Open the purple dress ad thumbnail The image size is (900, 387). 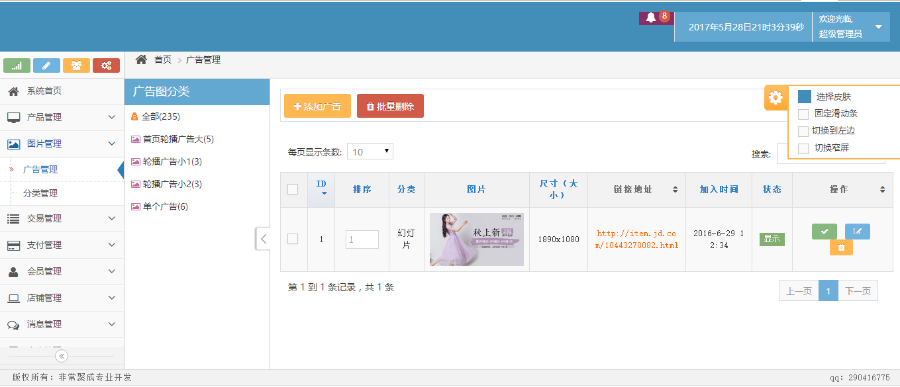[x=477, y=239]
